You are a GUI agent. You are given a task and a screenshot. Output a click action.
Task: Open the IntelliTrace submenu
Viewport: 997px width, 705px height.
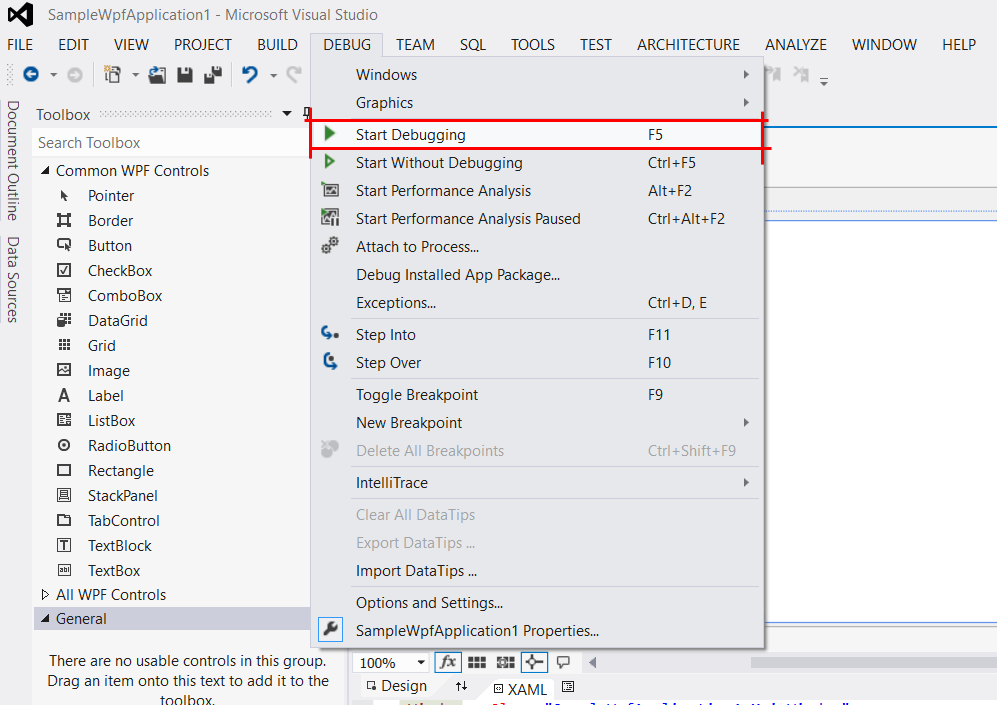coord(537,483)
